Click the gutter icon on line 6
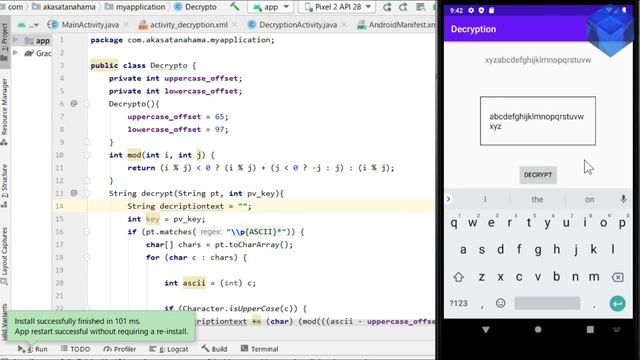This screenshot has height=360, width=640. tap(74, 104)
